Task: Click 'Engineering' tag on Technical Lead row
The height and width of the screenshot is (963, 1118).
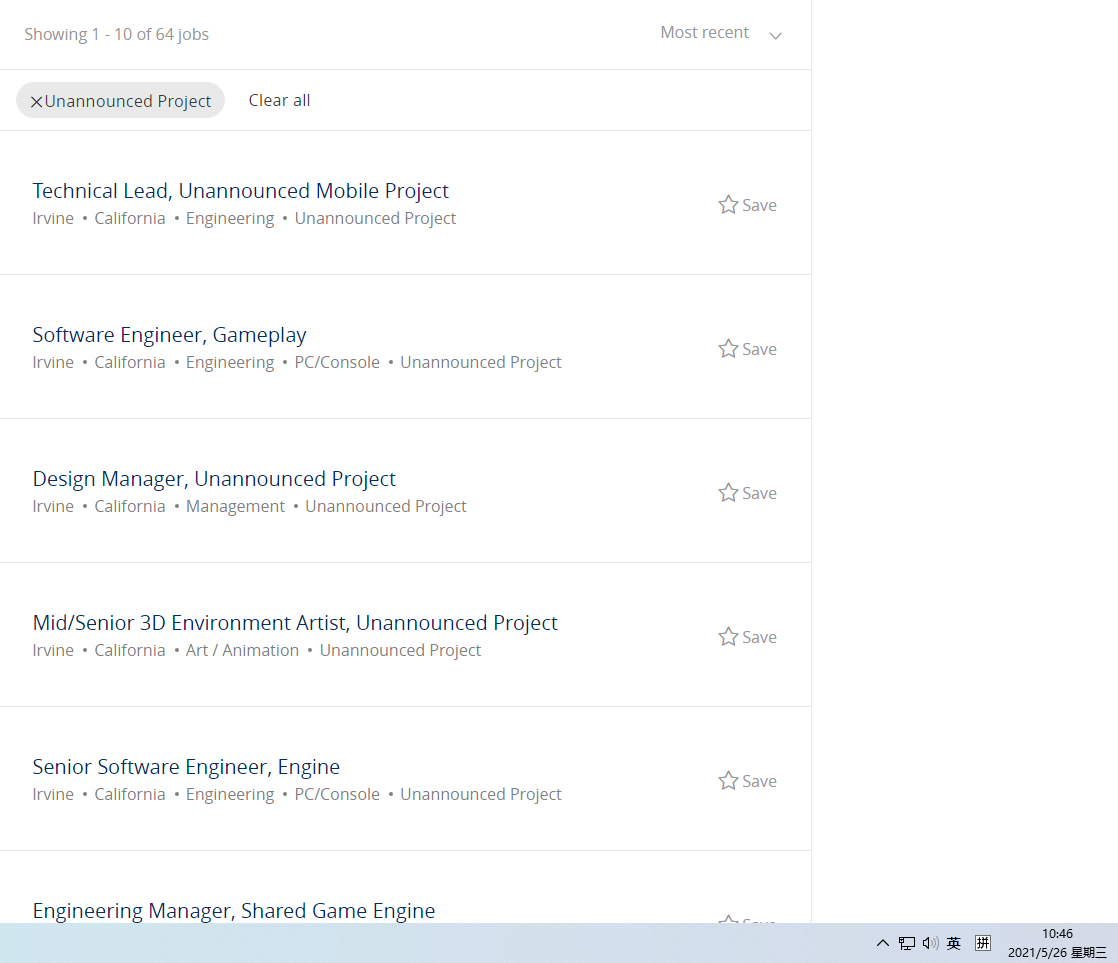Action: 230,218
